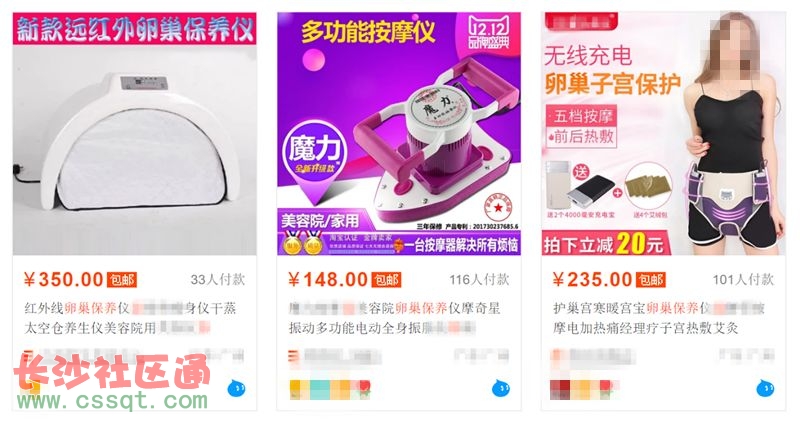The height and width of the screenshot is (426, 800).
Task: Open the infrared ovary care device product image
Action: click(x=135, y=134)
